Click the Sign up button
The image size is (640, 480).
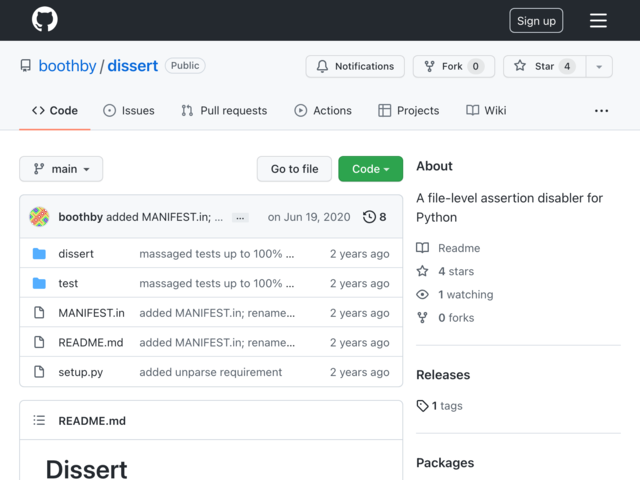pos(536,20)
